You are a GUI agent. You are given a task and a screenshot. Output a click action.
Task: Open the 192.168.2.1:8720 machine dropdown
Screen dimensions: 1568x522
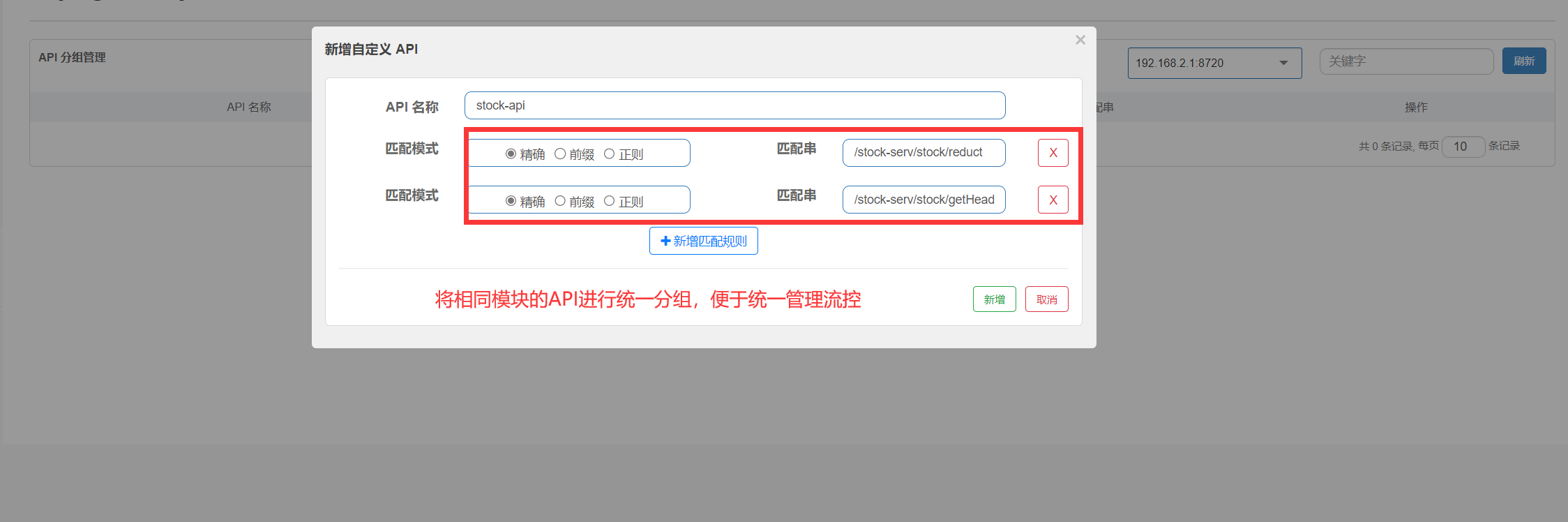click(x=1214, y=63)
